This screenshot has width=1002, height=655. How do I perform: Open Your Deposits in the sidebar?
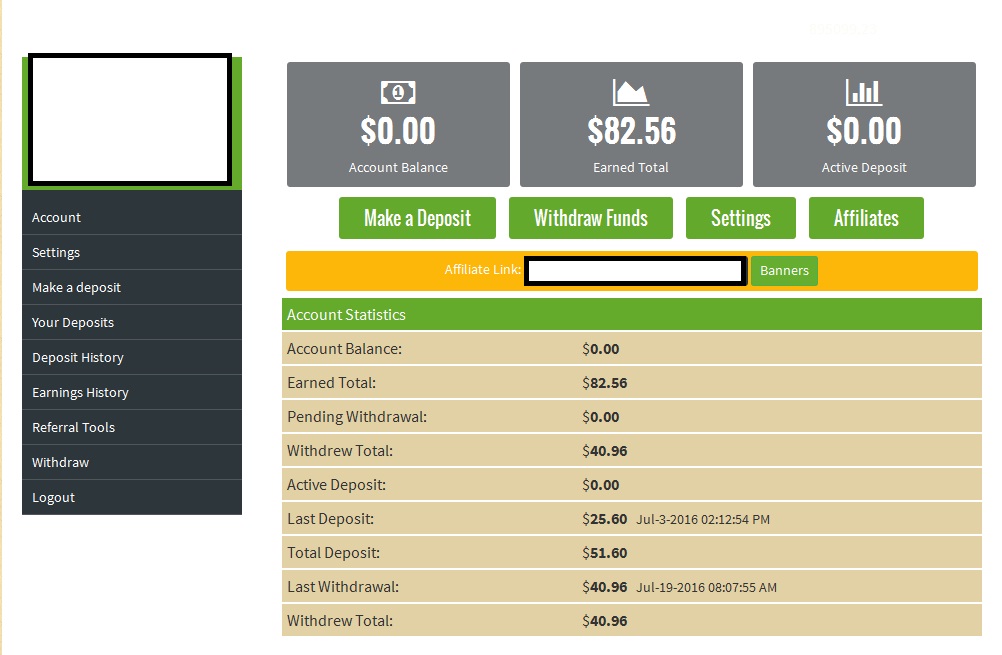tap(73, 323)
